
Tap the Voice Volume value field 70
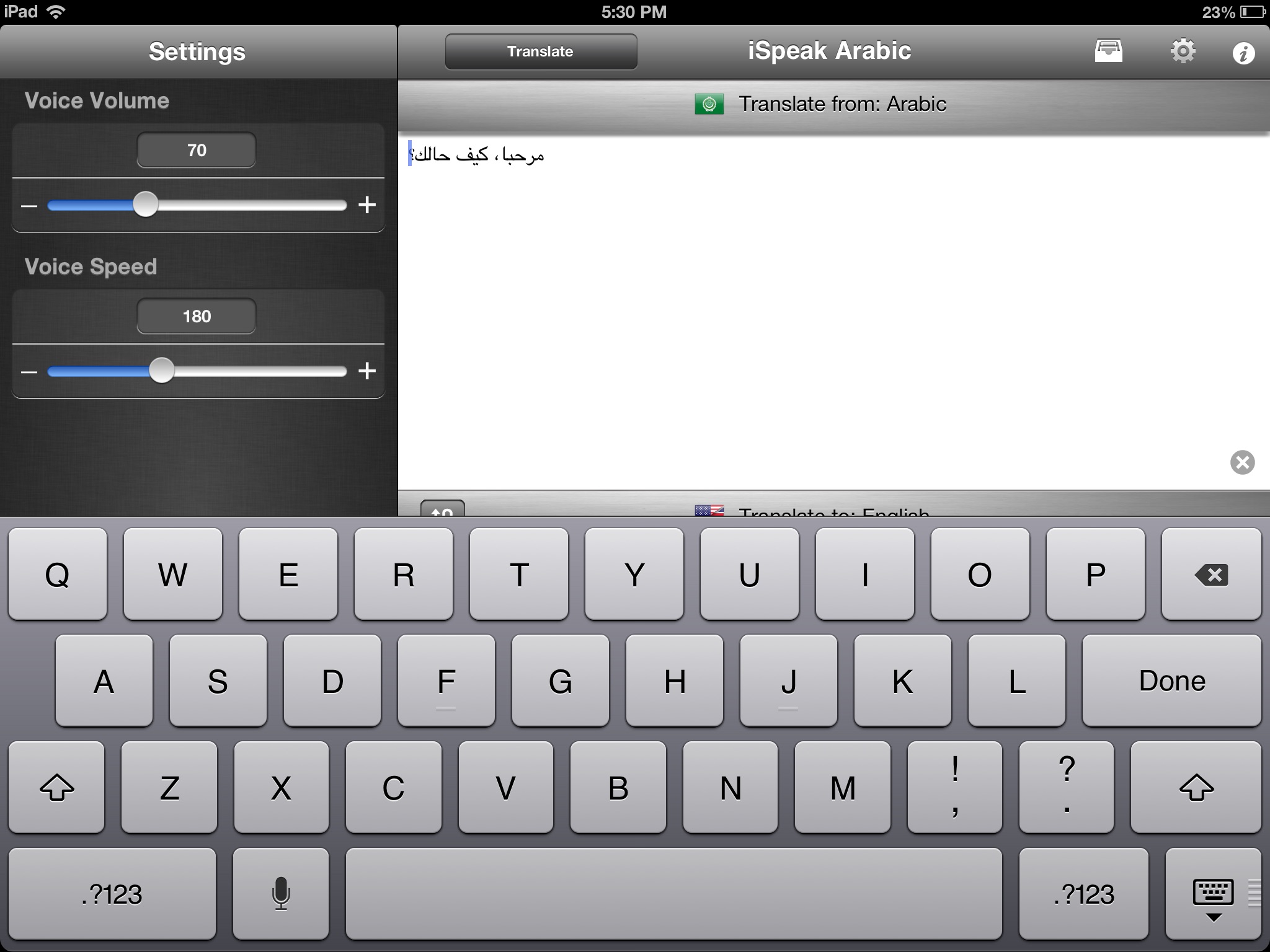click(x=196, y=150)
